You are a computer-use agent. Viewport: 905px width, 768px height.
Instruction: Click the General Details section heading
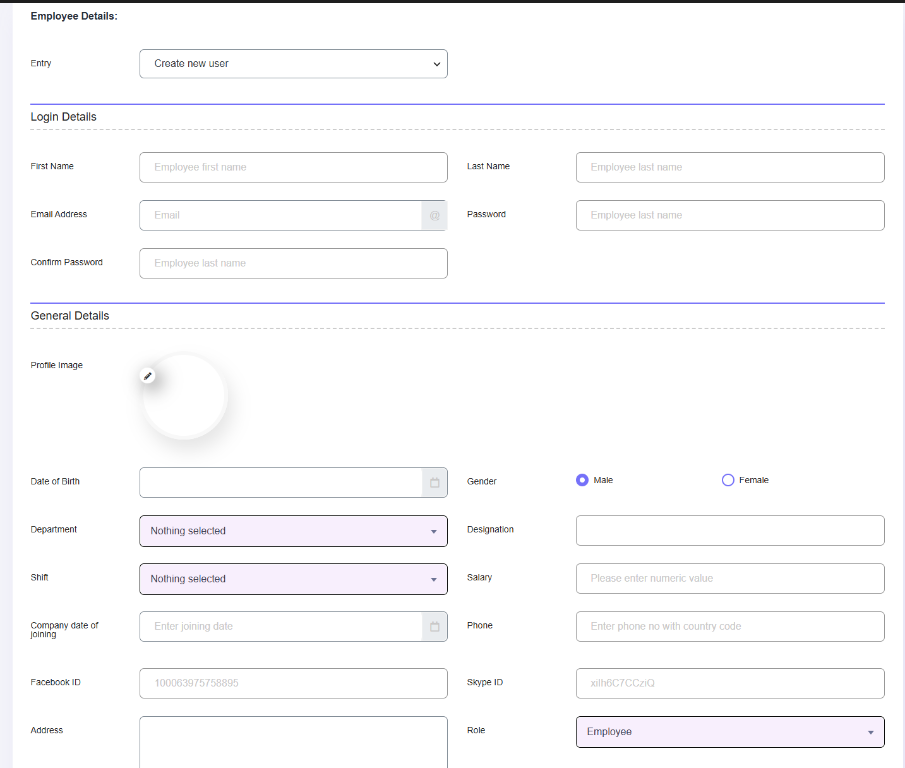click(x=70, y=316)
